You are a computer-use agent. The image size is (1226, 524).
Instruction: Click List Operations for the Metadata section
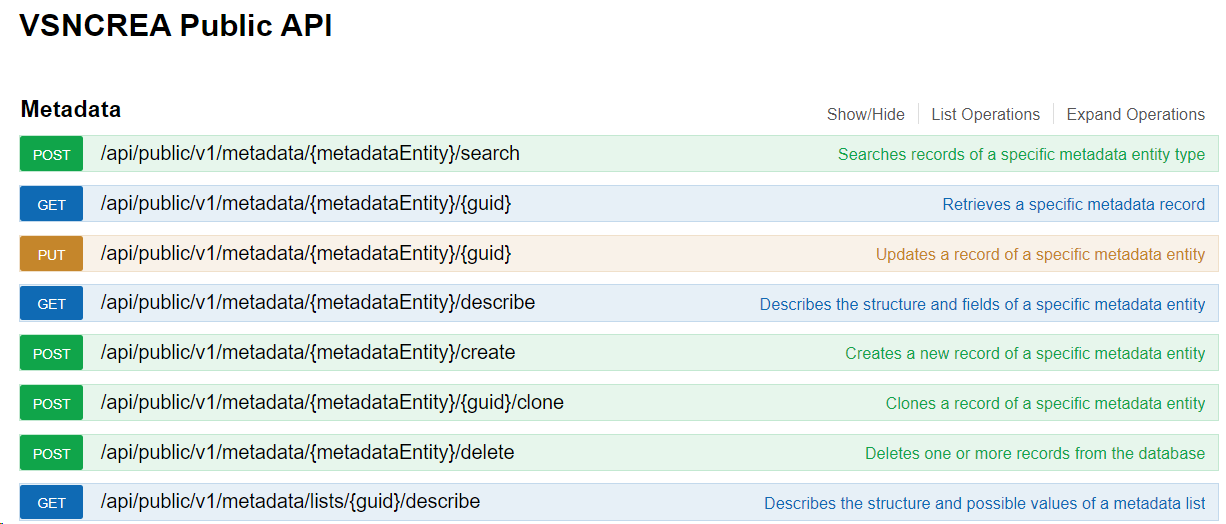tap(985, 114)
